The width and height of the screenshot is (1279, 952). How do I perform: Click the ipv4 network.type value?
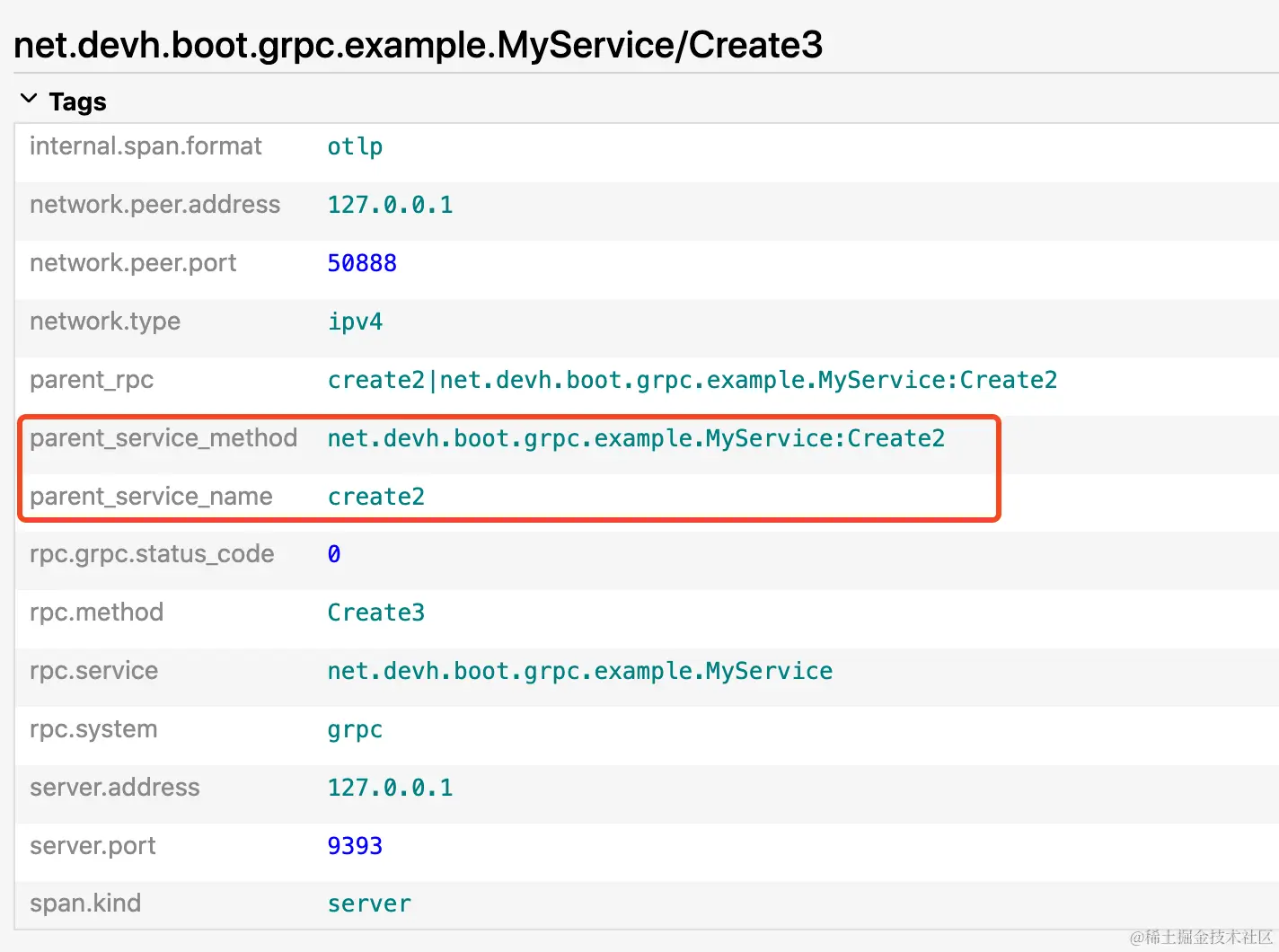coord(355,322)
